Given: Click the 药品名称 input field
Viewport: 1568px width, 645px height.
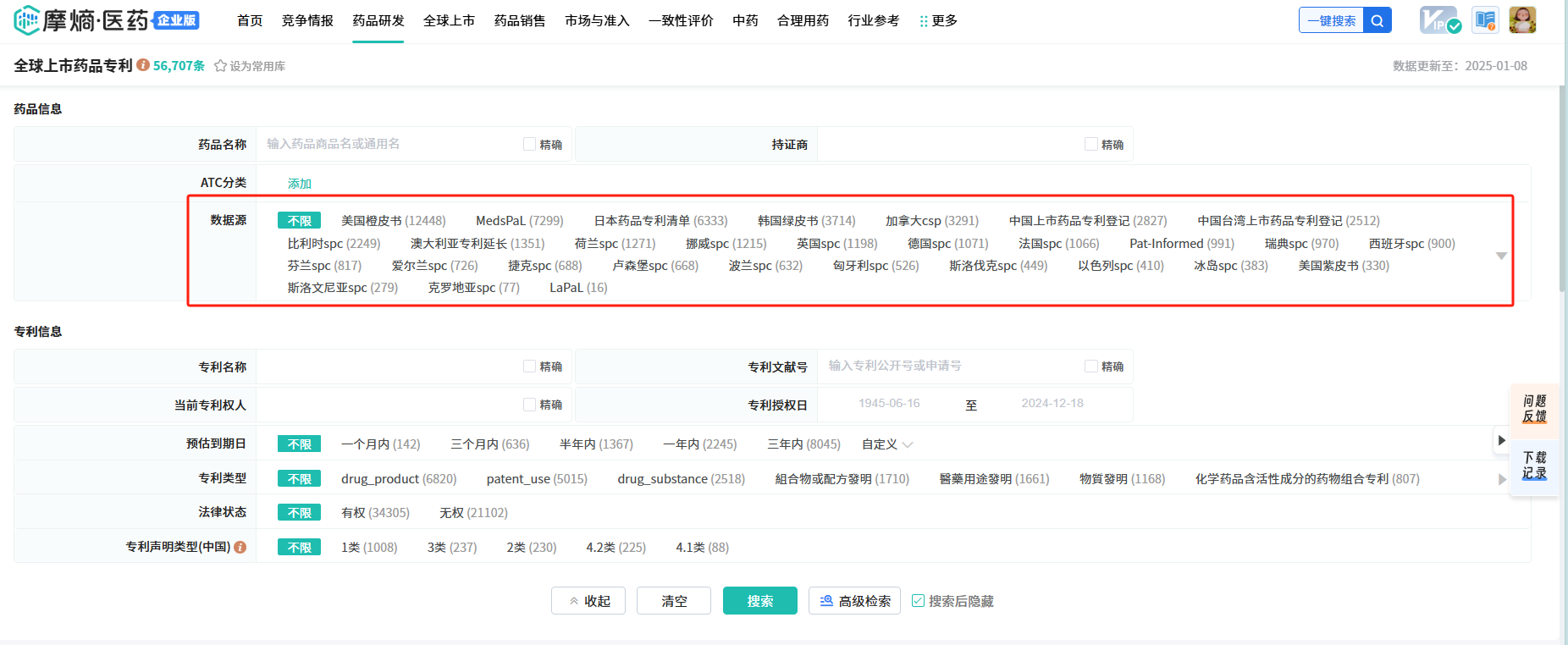Looking at the screenshot, I should pos(389,145).
